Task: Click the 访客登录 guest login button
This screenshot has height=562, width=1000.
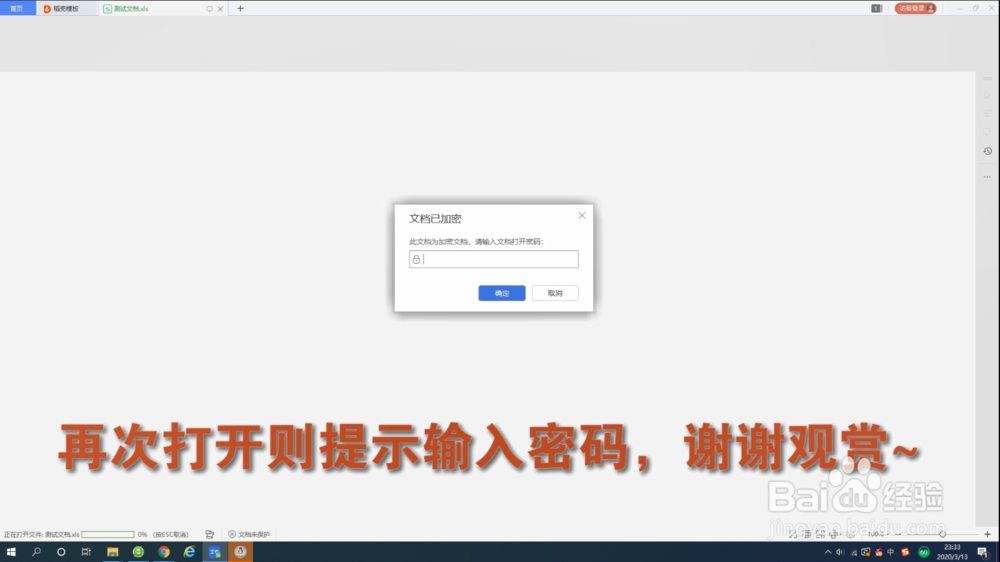Action: click(915, 8)
